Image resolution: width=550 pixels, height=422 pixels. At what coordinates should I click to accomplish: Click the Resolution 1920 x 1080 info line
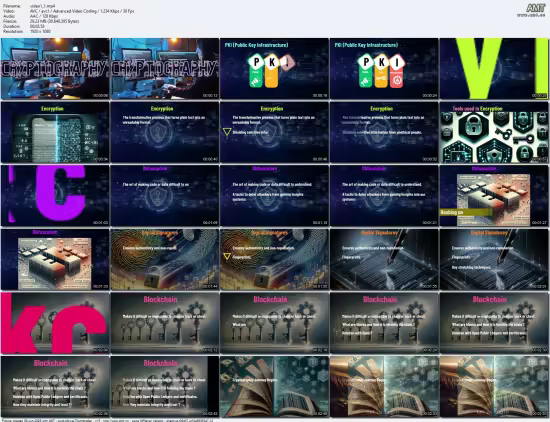click(27, 31)
